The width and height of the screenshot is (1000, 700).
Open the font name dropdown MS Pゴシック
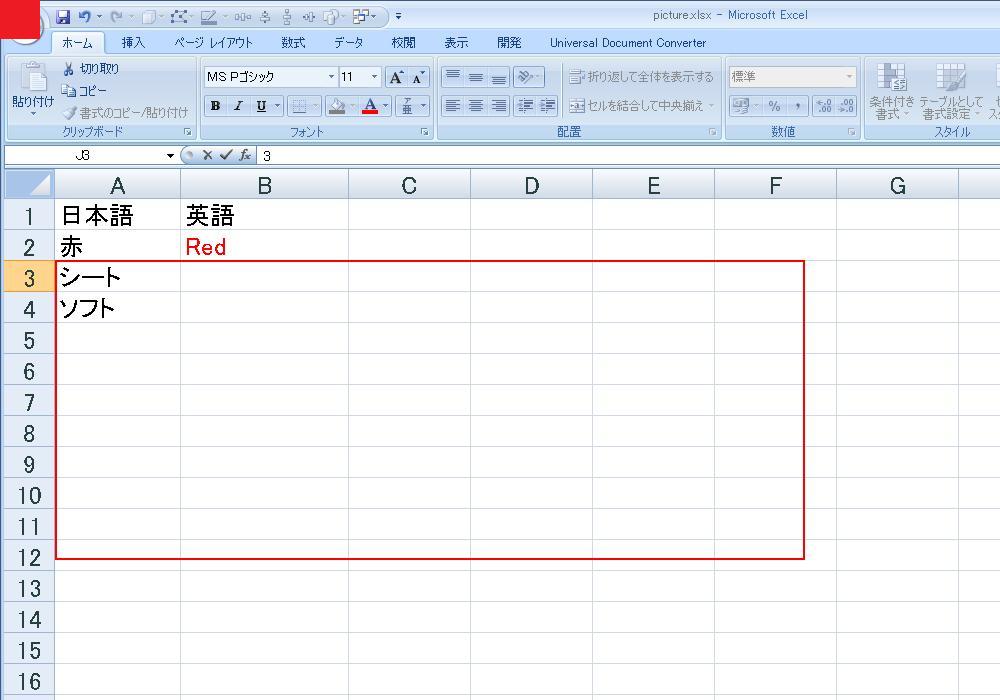pos(331,77)
